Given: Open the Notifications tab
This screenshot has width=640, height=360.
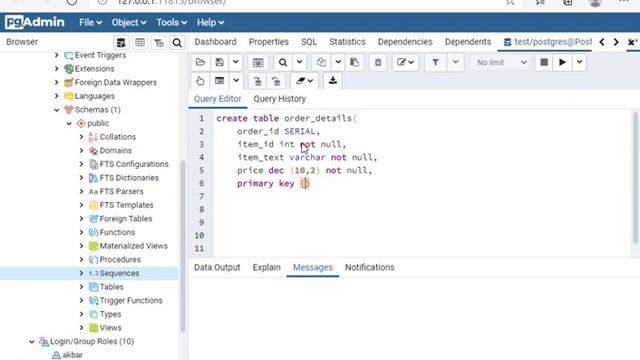Looking at the screenshot, I should pyautogui.click(x=369, y=267).
